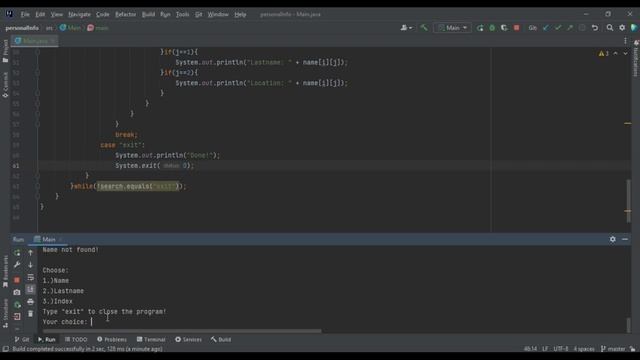Select the Main.java editor tab
640x360 pixels.
click(x=34, y=41)
